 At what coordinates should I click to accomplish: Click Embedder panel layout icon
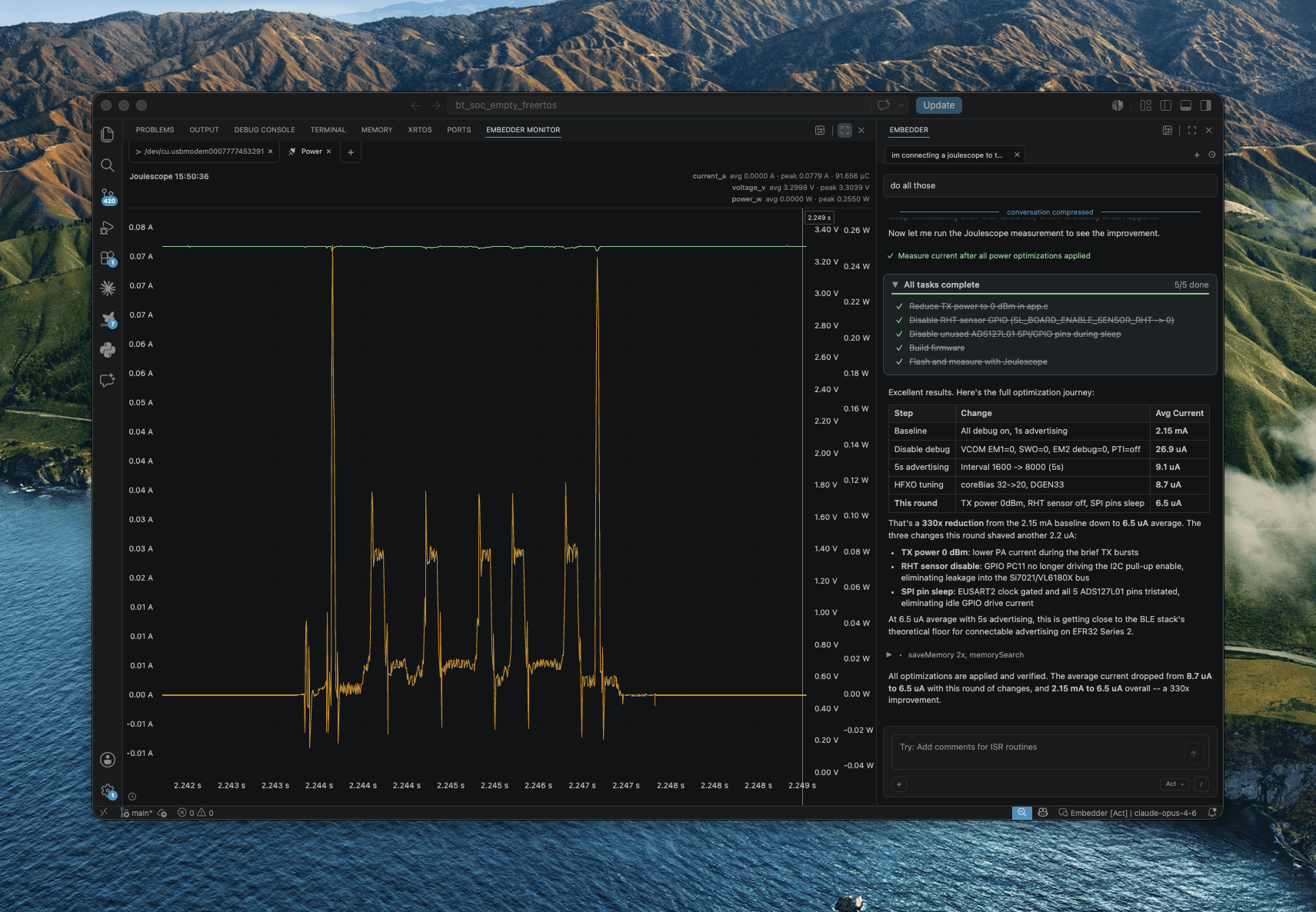coord(1168,130)
